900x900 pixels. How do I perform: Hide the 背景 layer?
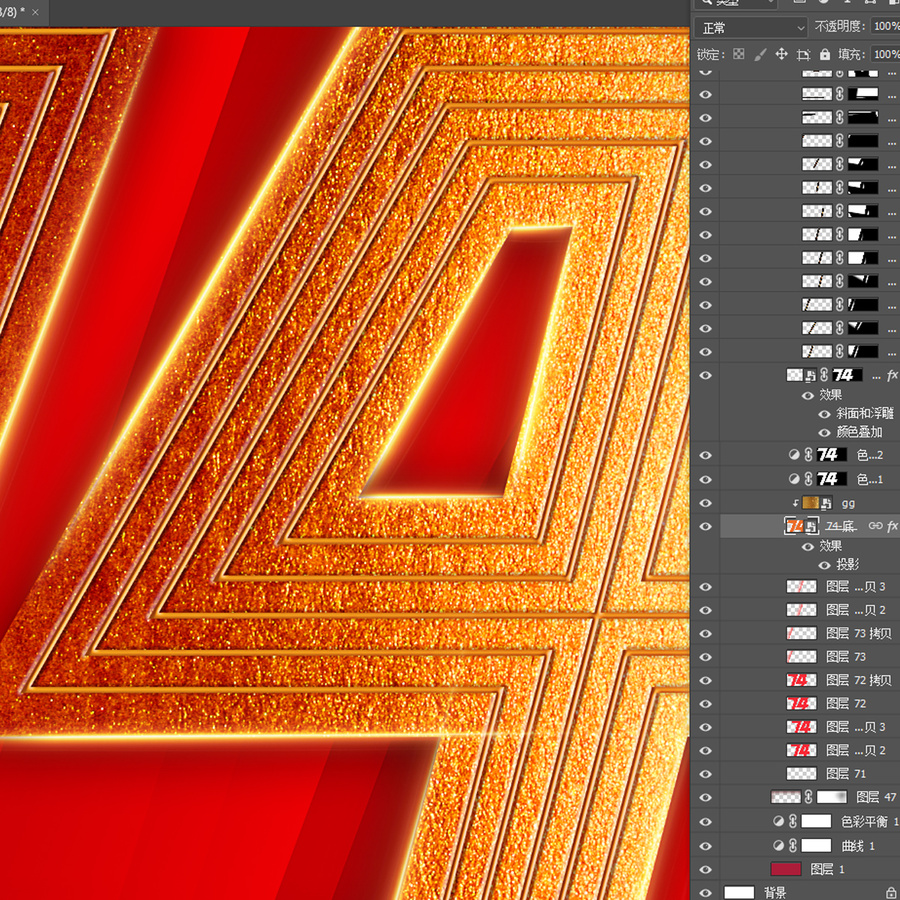click(x=705, y=893)
